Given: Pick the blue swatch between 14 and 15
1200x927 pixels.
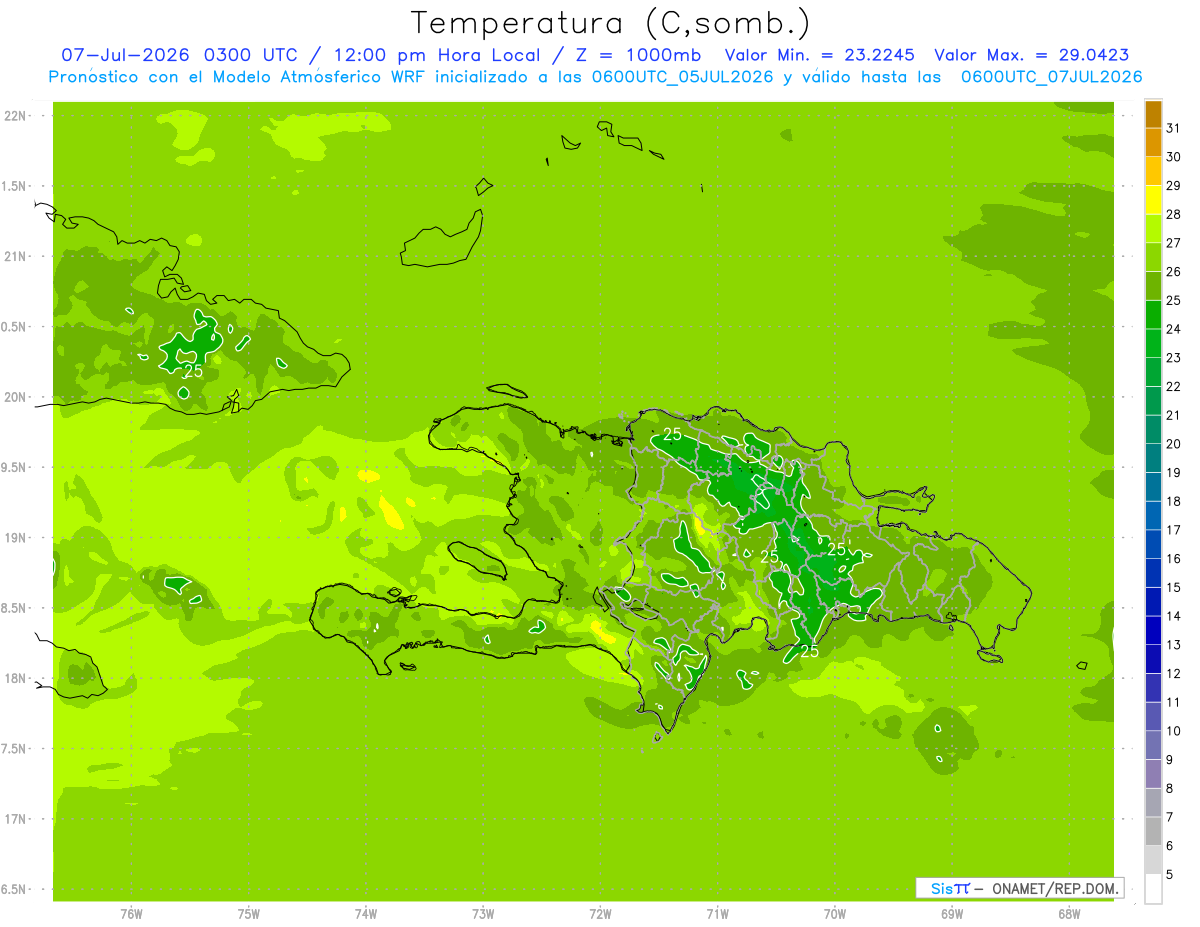Looking at the screenshot, I should (1153, 602).
